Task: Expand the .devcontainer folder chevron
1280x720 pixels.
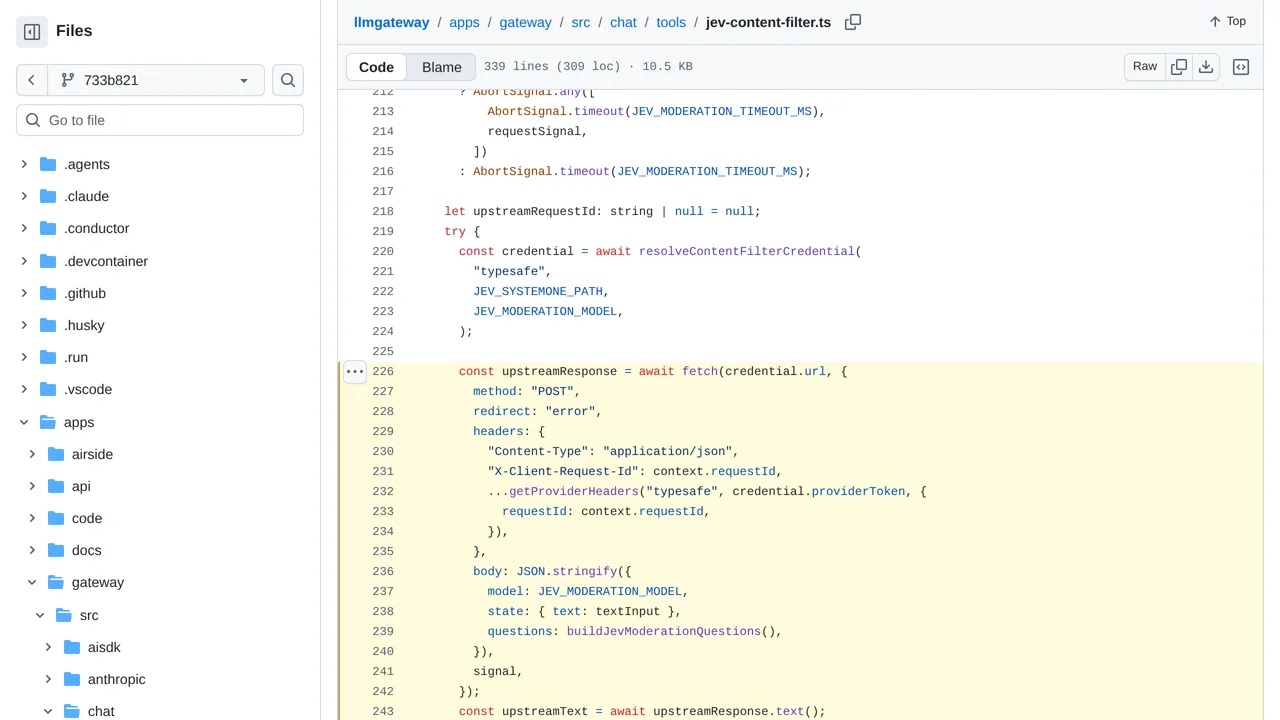Action: [24, 261]
